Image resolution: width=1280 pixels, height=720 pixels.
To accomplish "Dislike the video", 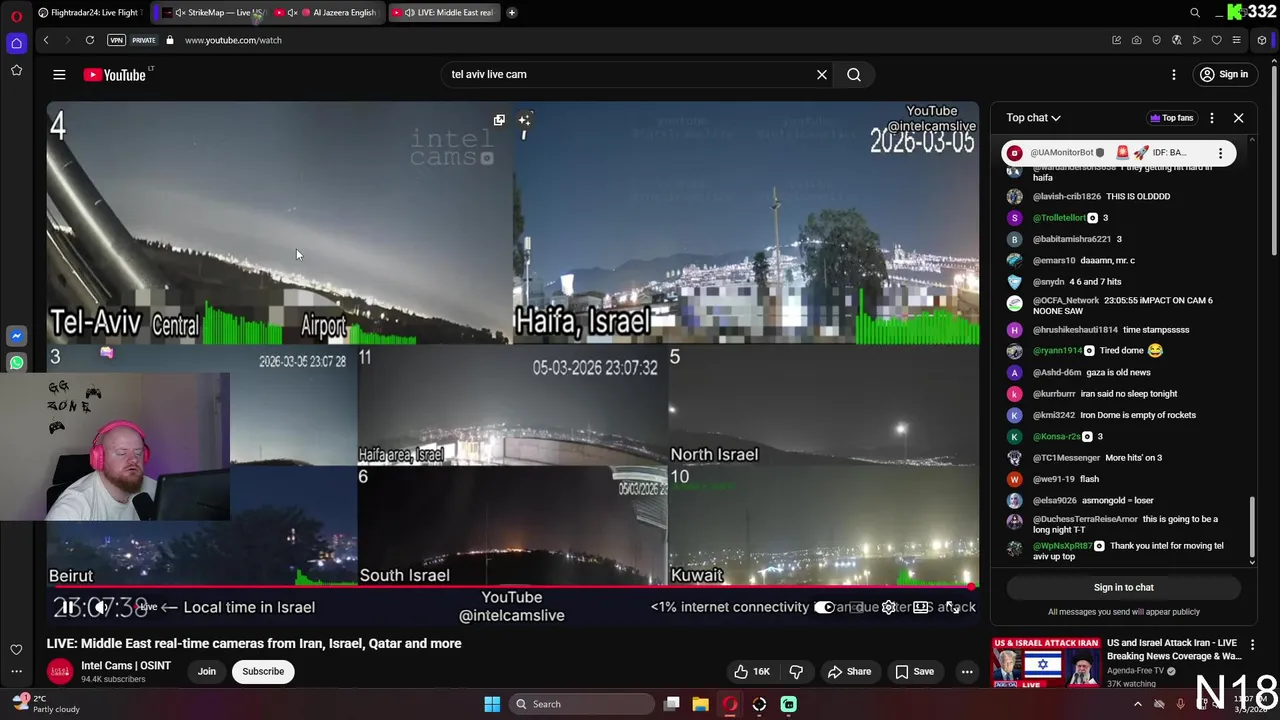I will click(x=796, y=672).
